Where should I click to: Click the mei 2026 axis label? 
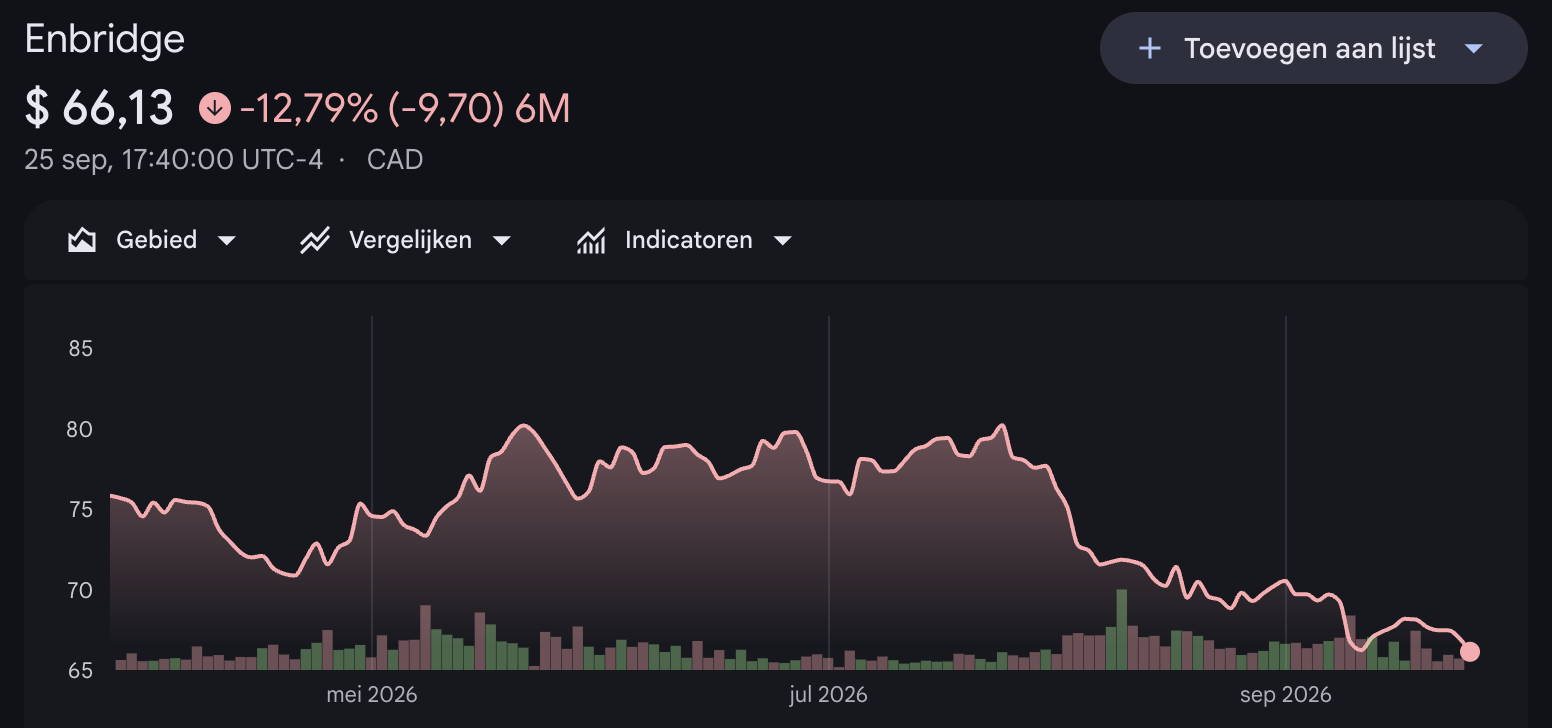point(372,694)
